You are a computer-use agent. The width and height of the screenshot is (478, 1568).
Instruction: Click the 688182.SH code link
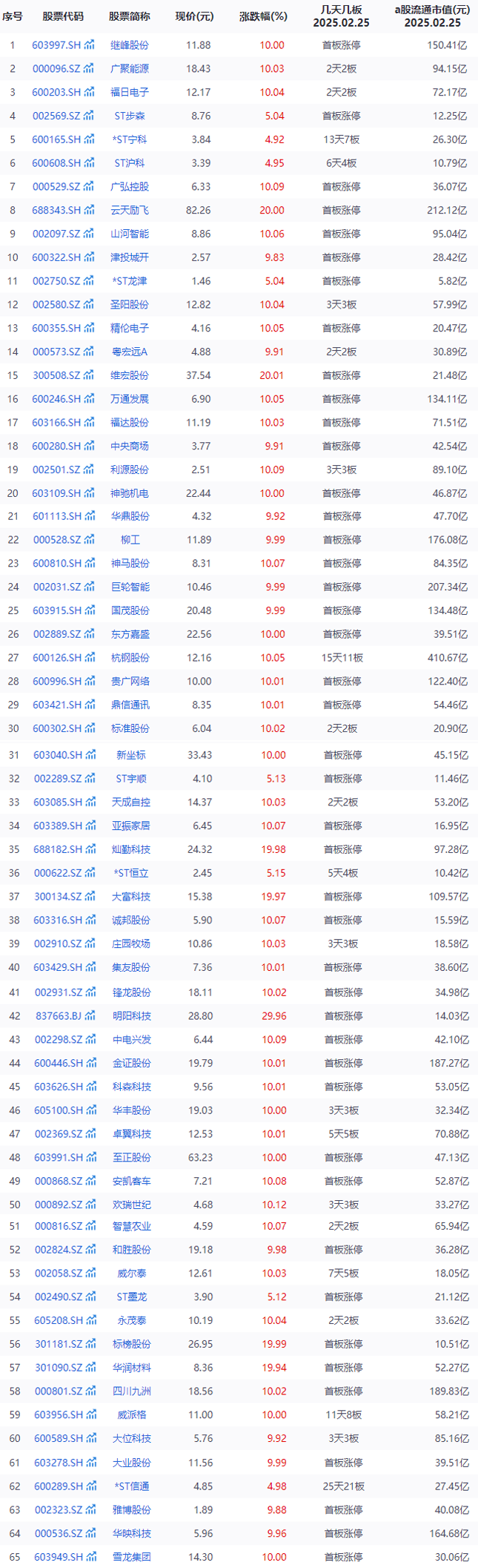(59, 849)
